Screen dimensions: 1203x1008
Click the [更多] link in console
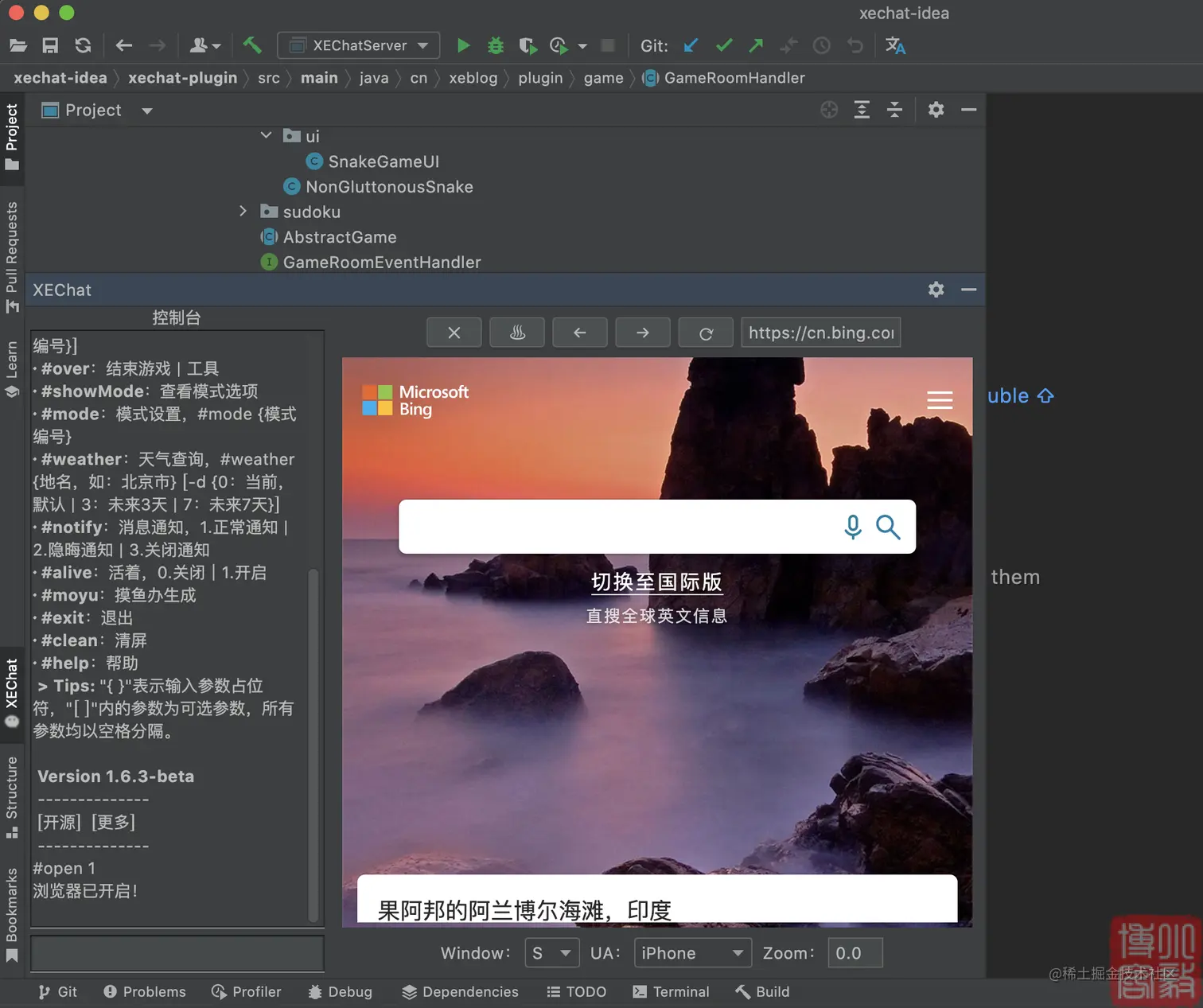[113, 822]
